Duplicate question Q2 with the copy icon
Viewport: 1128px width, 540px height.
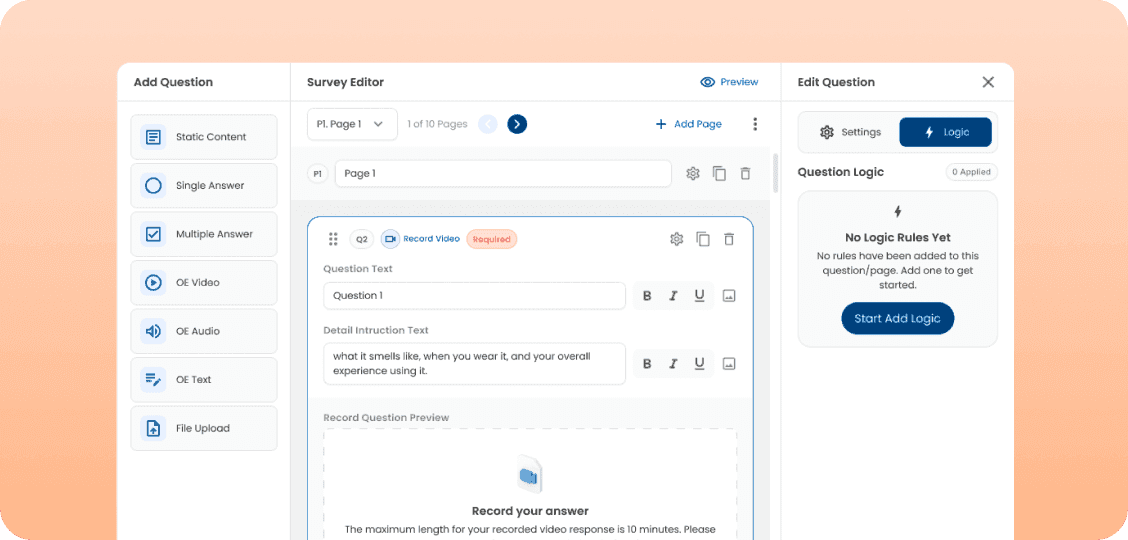point(703,239)
